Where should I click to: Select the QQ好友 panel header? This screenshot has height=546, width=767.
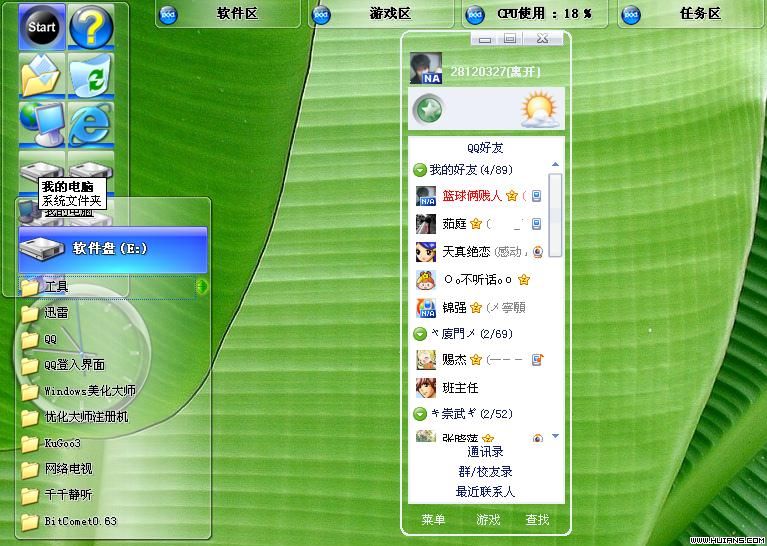(x=485, y=147)
